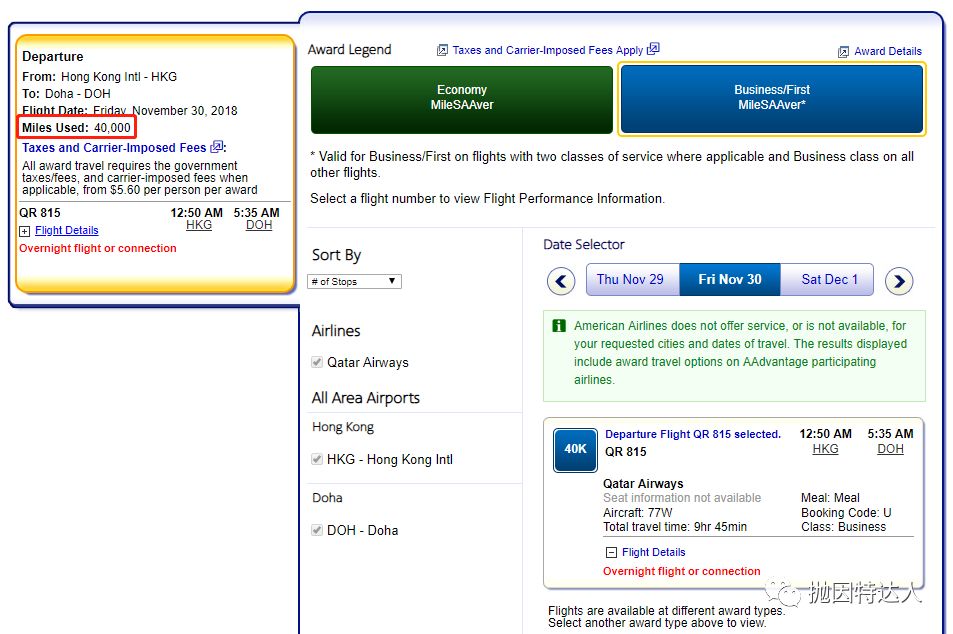Open Taxes and Carrier-Imposed Fees link in Departure panel
This screenshot has width=953, height=634.
(x=114, y=148)
